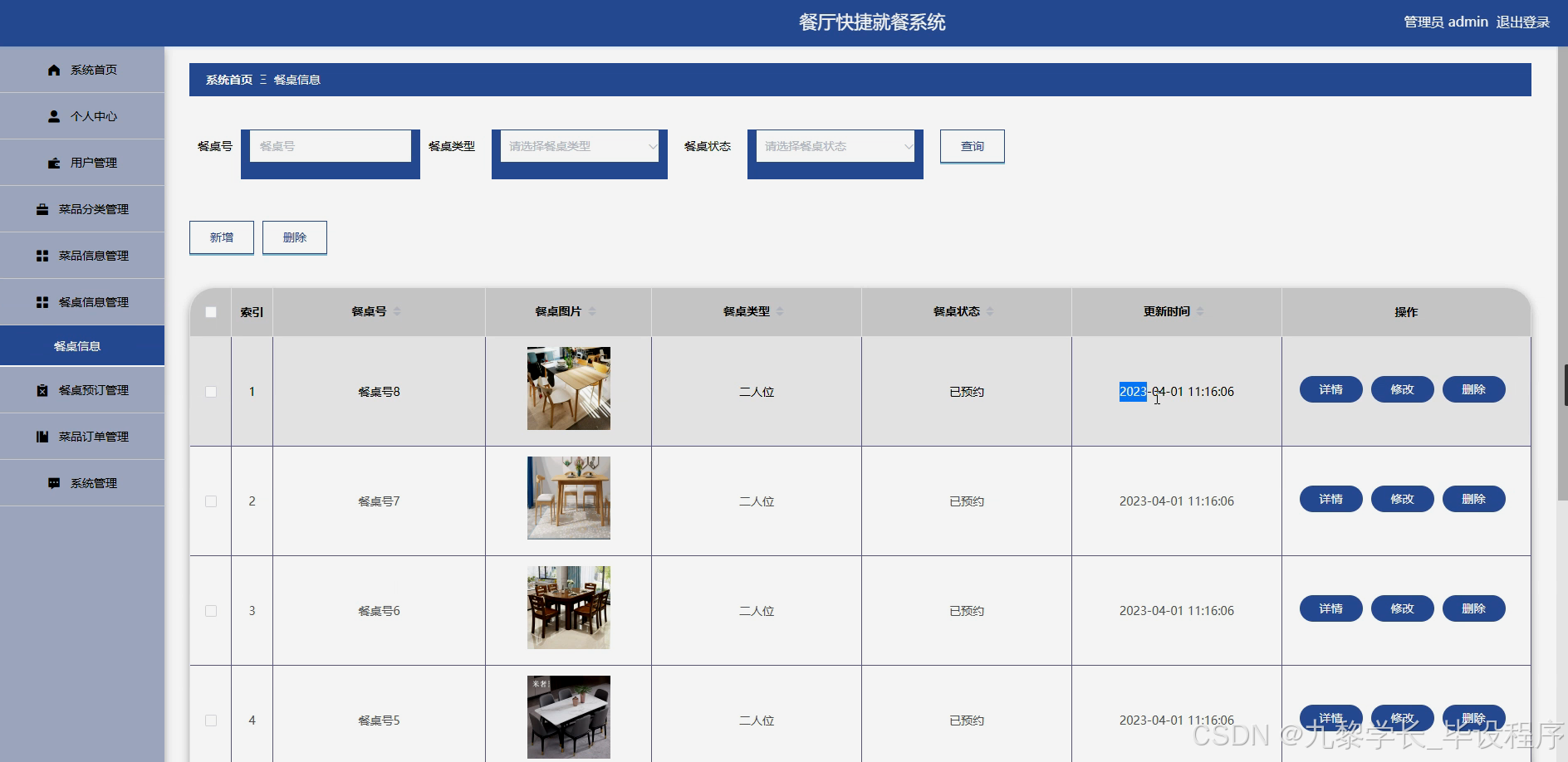Open 系统首页 in the sidebar
This screenshot has width=1568, height=762.
coord(82,70)
